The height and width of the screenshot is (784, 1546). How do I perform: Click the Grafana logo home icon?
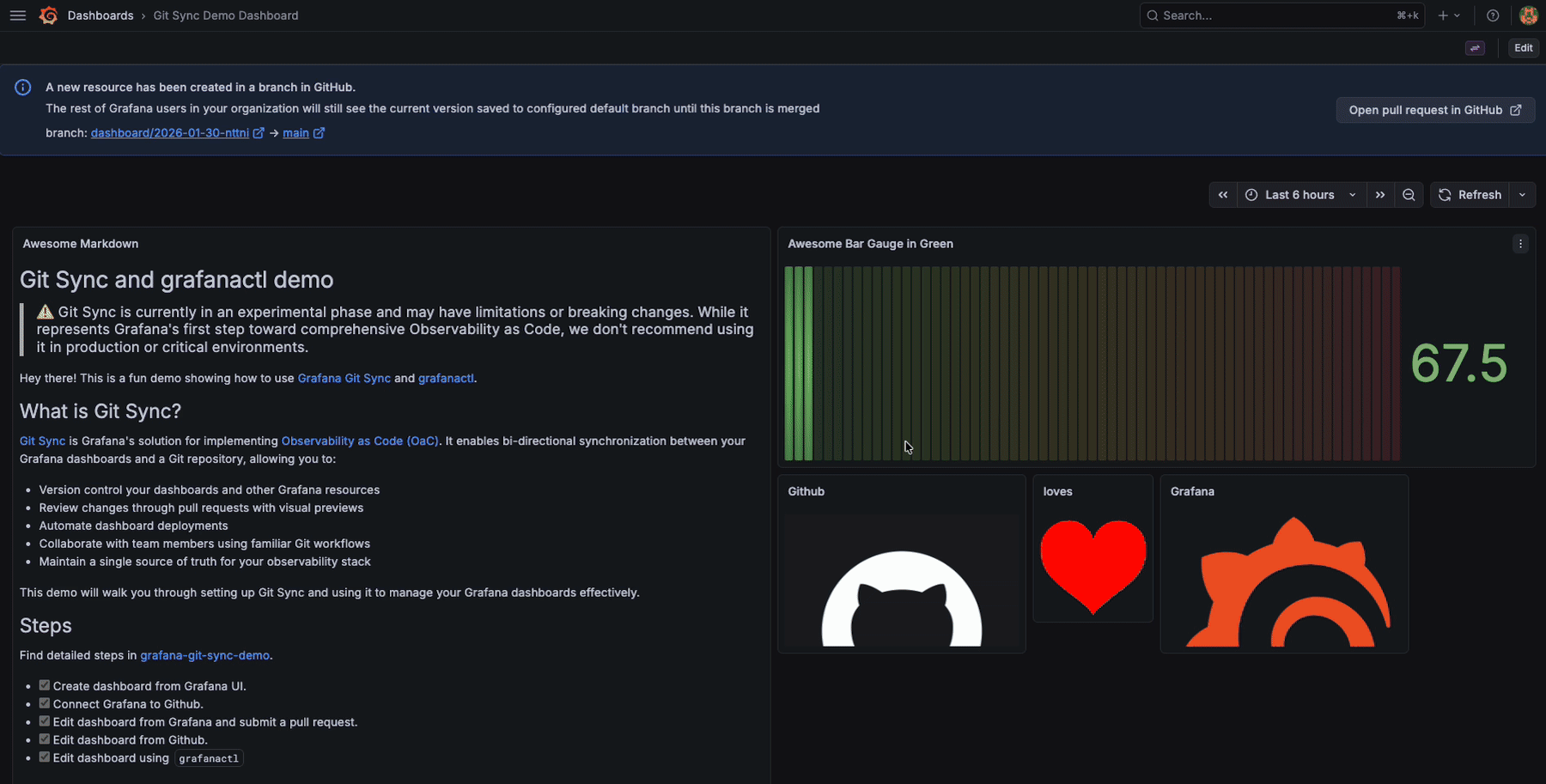(x=49, y=15)
